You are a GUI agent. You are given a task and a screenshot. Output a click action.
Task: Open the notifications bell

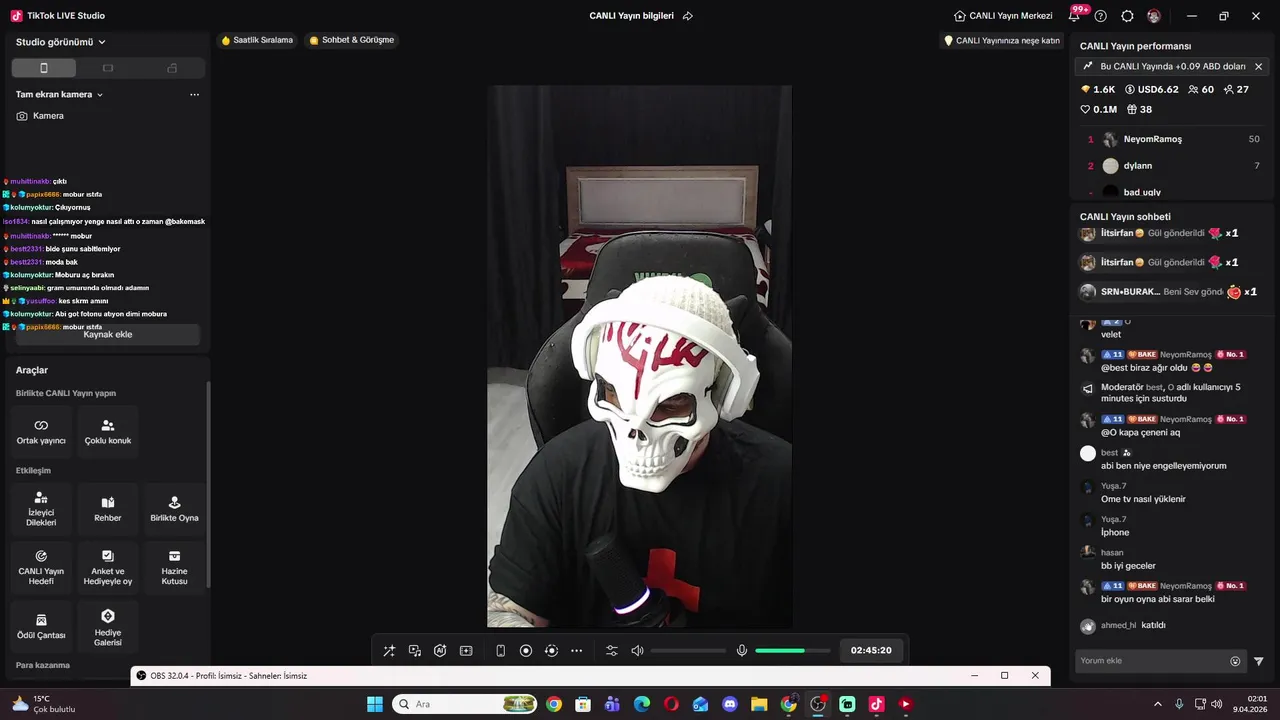[x=1075, y=16]
